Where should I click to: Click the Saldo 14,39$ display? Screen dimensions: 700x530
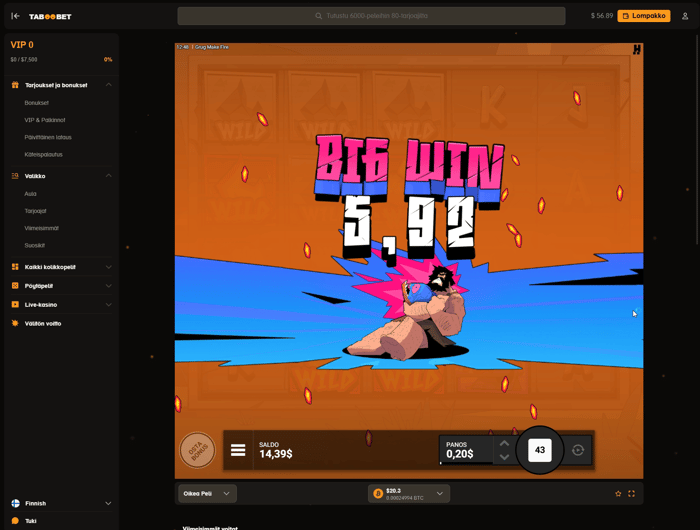(275, 451)
